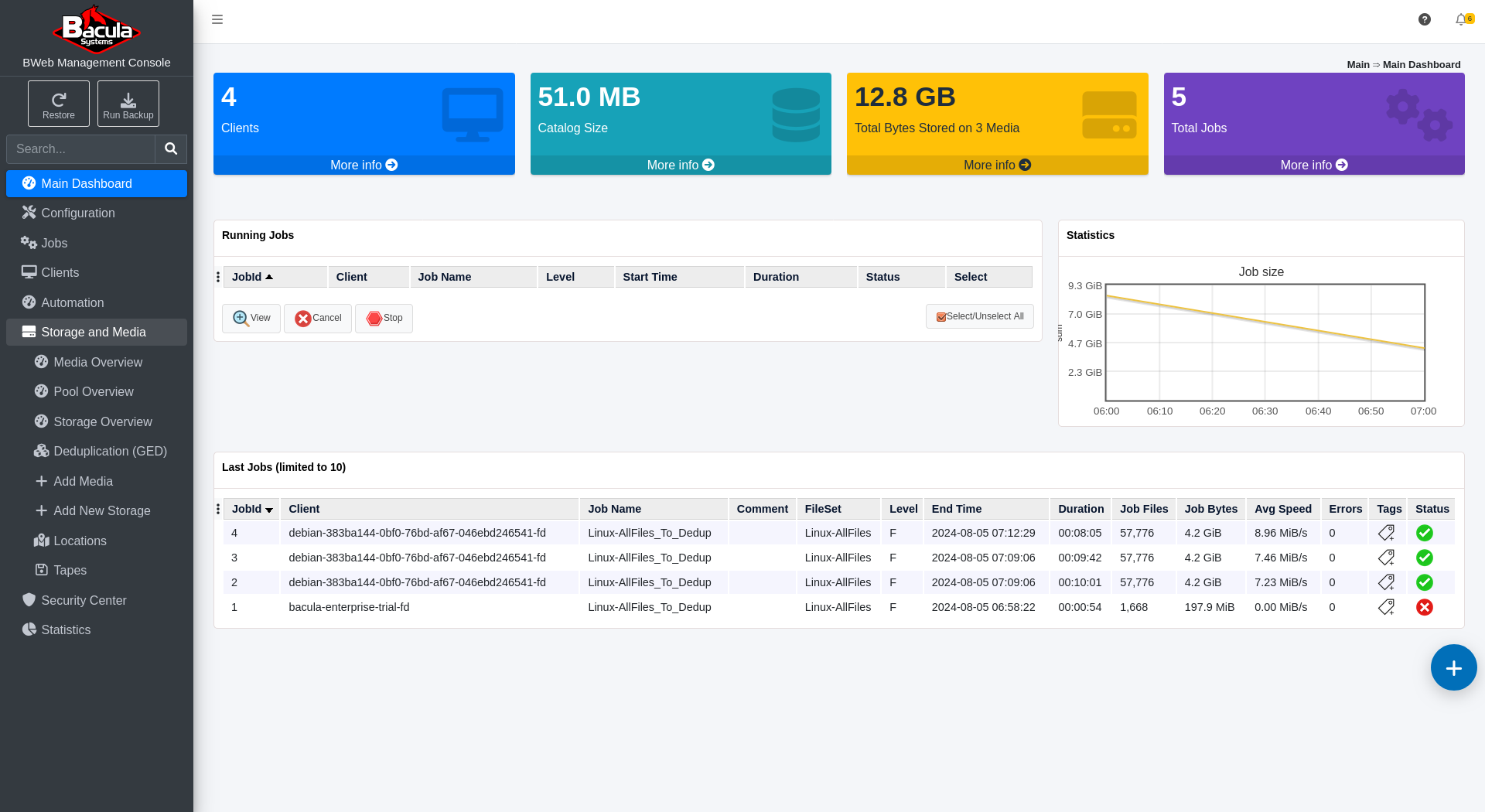
Task: Click green status check for job 2
Action: pos(1425,582)
